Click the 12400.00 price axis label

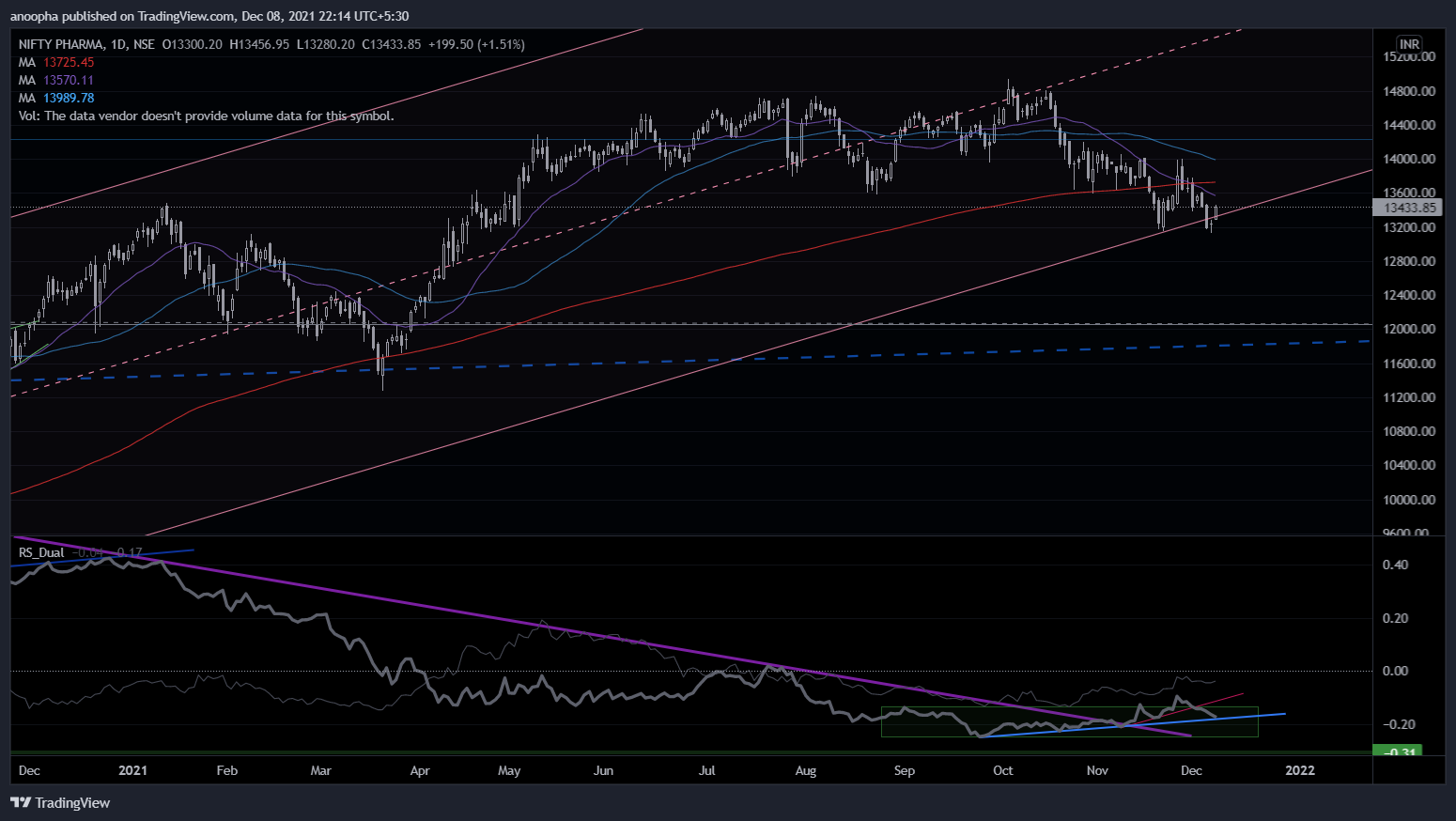point(1409,295)
